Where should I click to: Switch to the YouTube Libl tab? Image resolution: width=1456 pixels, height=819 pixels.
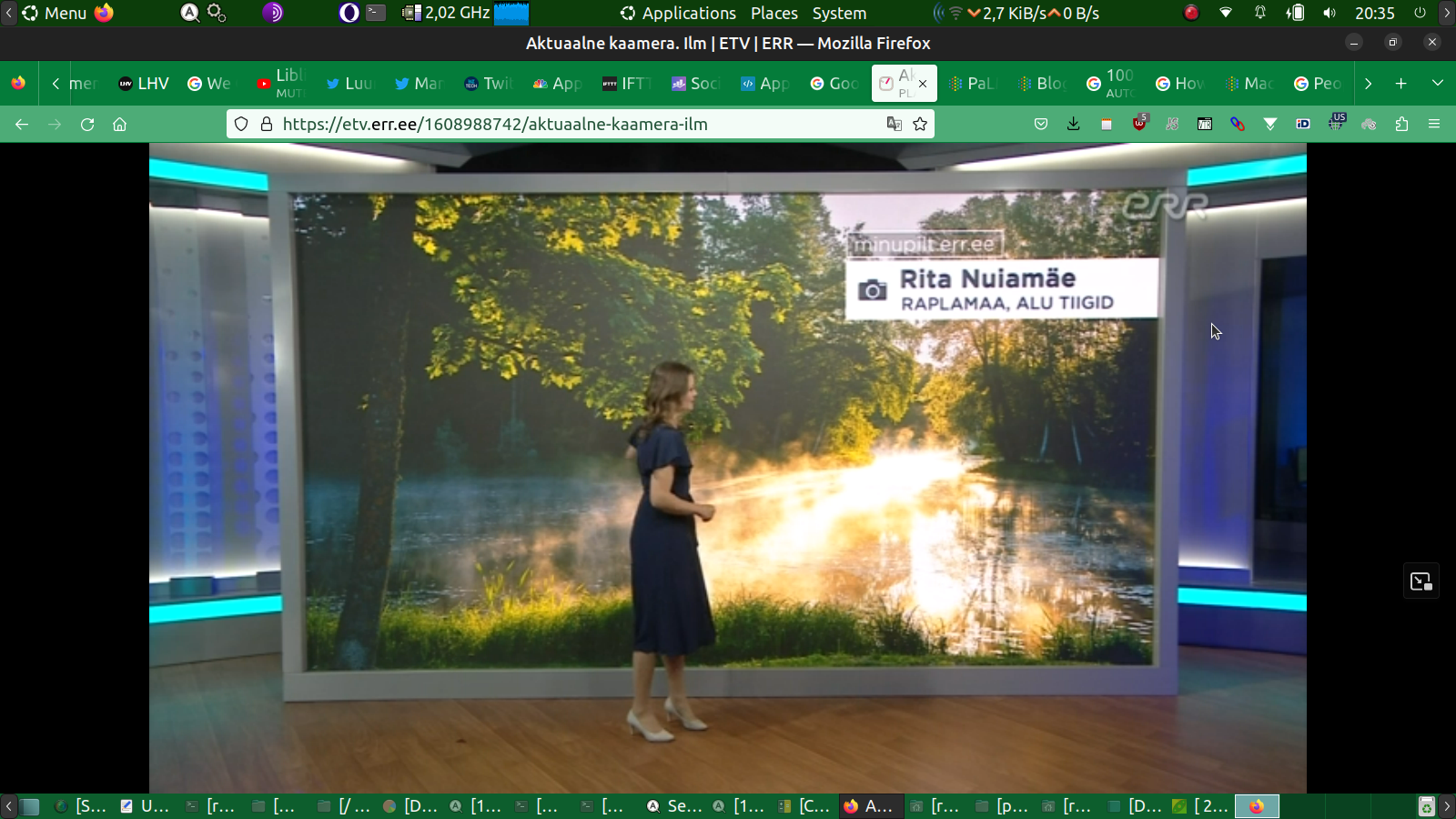click(x=282, y=83)
